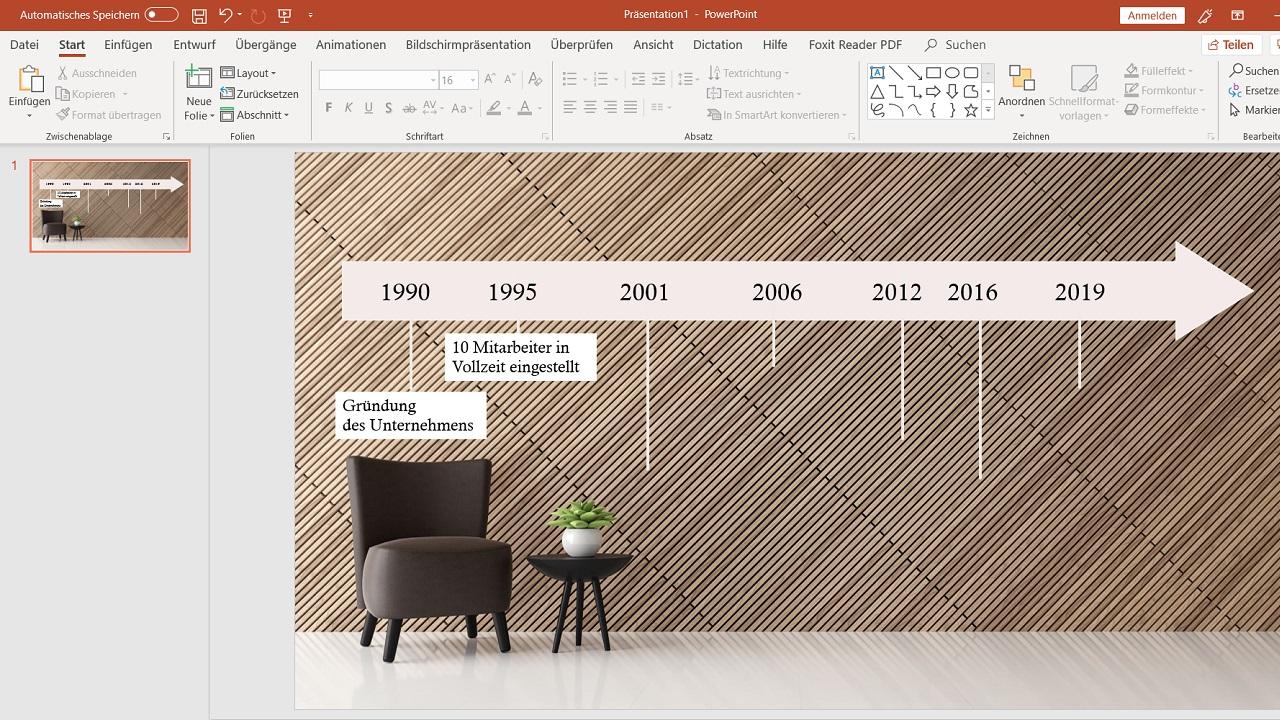Click the Teilen share button

tap(1230, 45)
